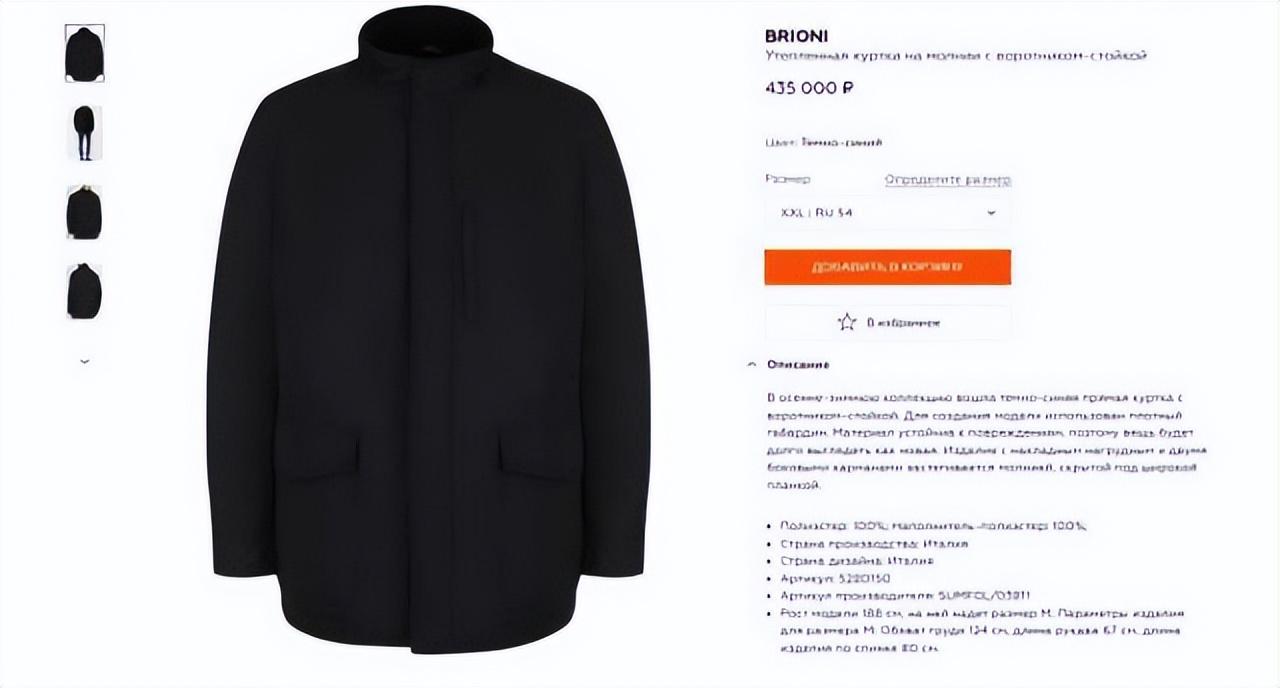Click the 'В избранное' button label
This screenshot has width=1280, height=688.
pos(903,323)
